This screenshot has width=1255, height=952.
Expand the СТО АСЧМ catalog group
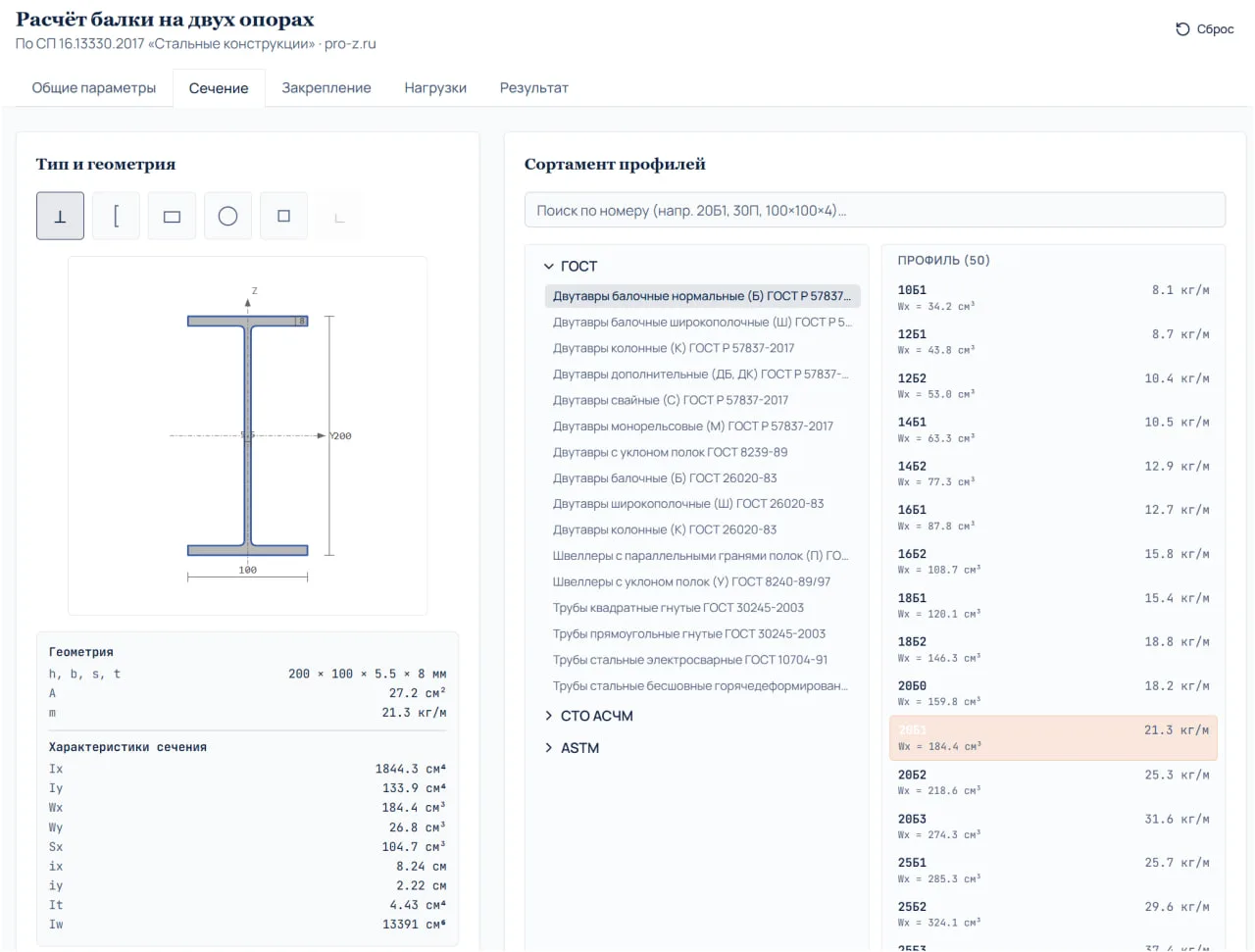point(589,716)
